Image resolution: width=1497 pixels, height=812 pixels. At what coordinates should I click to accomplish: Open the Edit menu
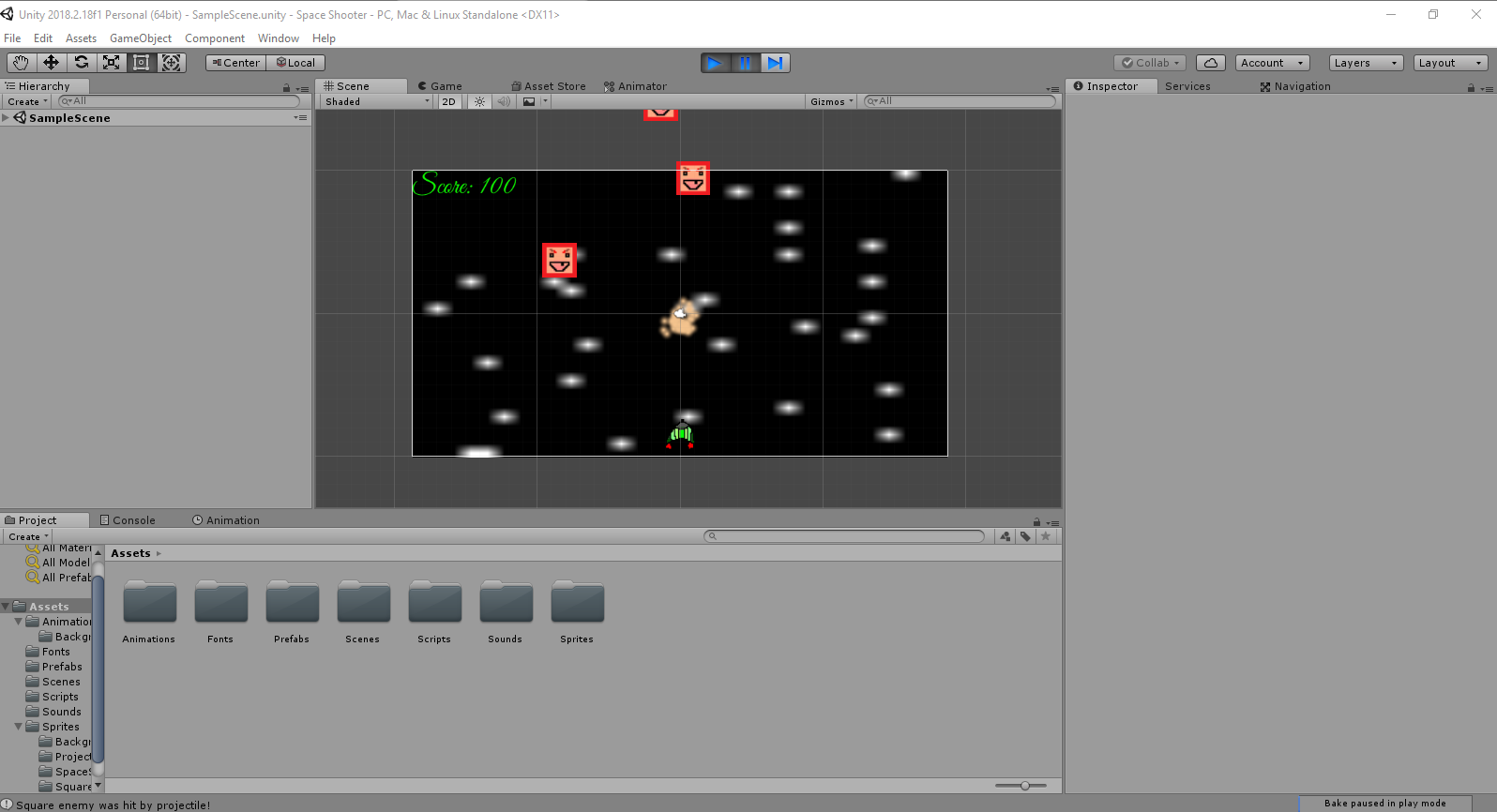coord(43,38)
